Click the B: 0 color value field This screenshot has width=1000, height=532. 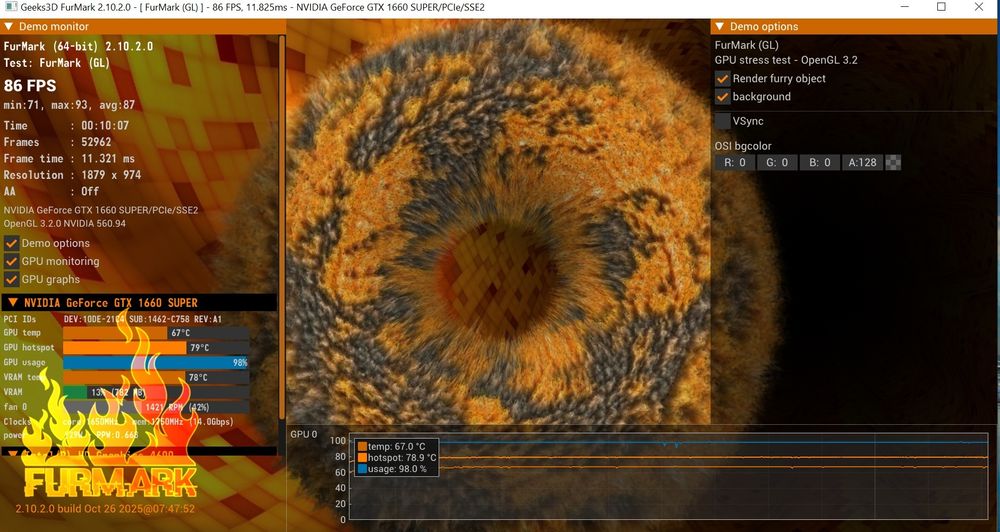click(820, 163)
